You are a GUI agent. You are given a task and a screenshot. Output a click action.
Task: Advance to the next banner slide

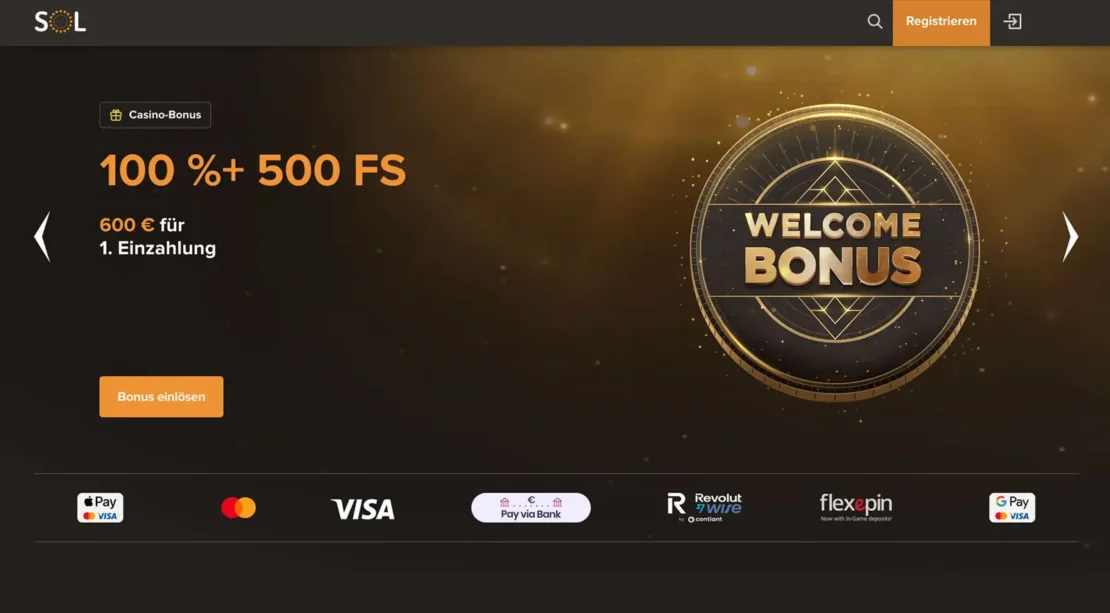click(1070, 236)
